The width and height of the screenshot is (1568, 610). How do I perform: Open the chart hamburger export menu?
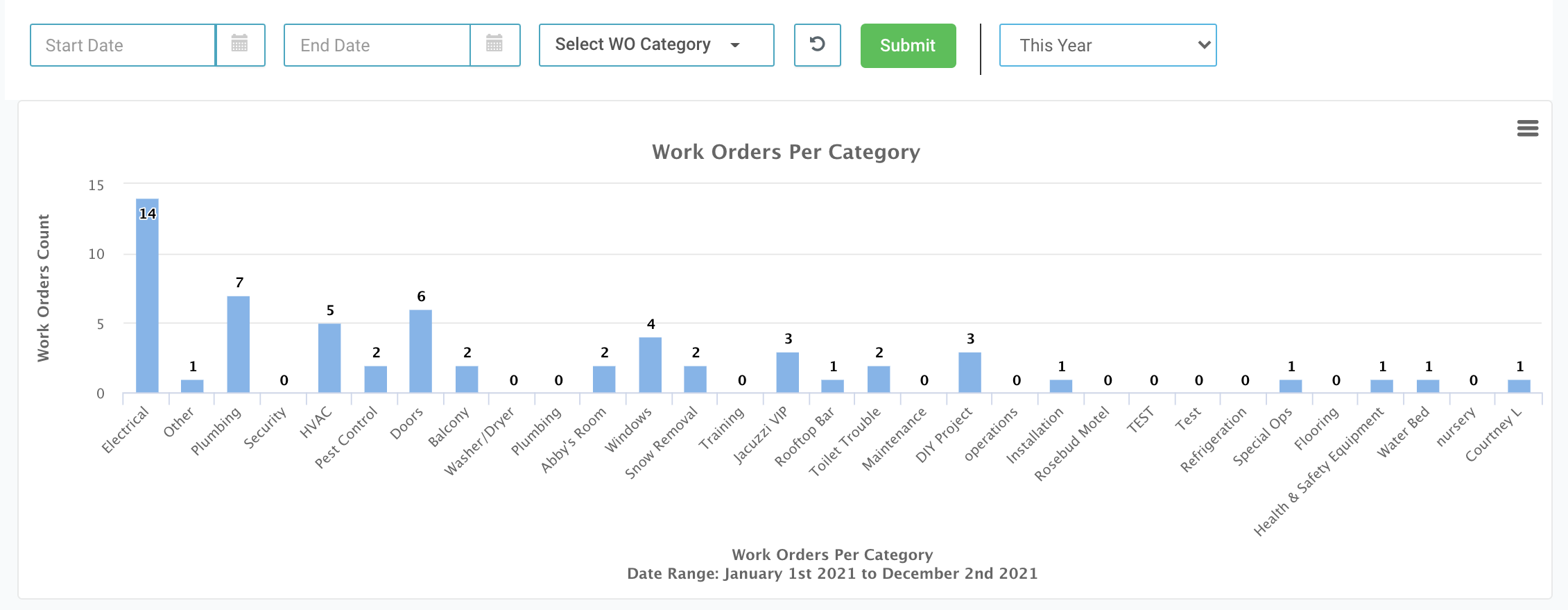click(x=1527, y=128)
